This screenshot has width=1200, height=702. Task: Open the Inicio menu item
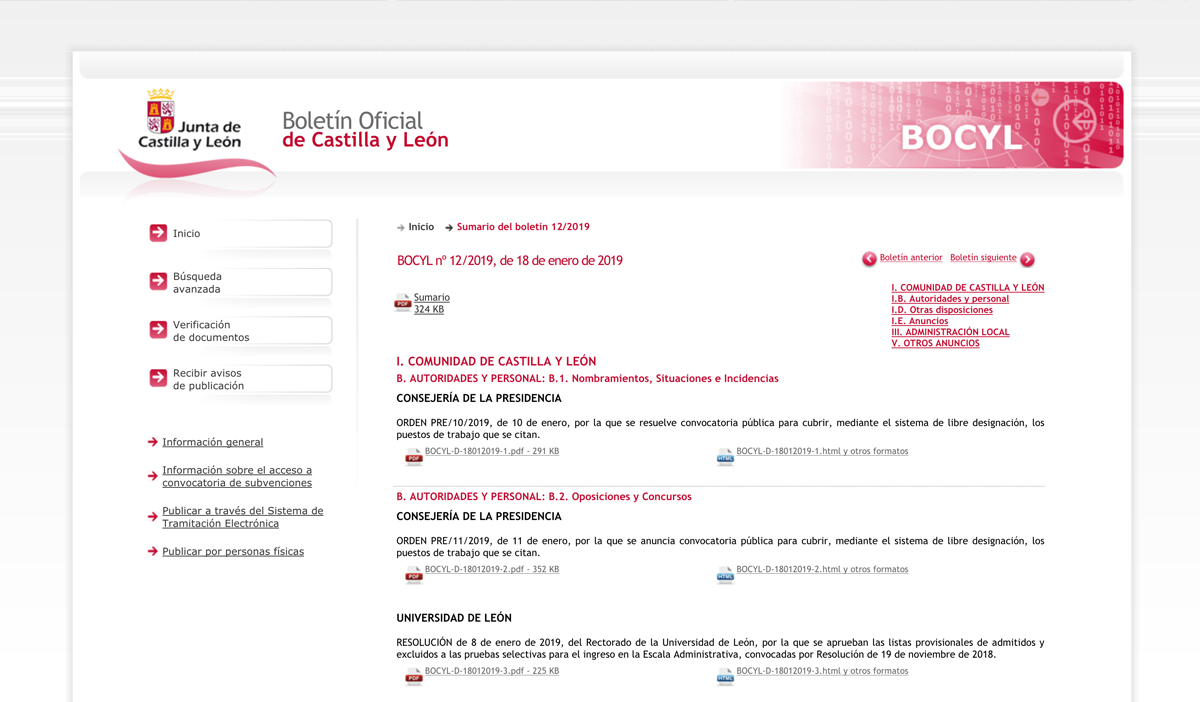(240, 233)
